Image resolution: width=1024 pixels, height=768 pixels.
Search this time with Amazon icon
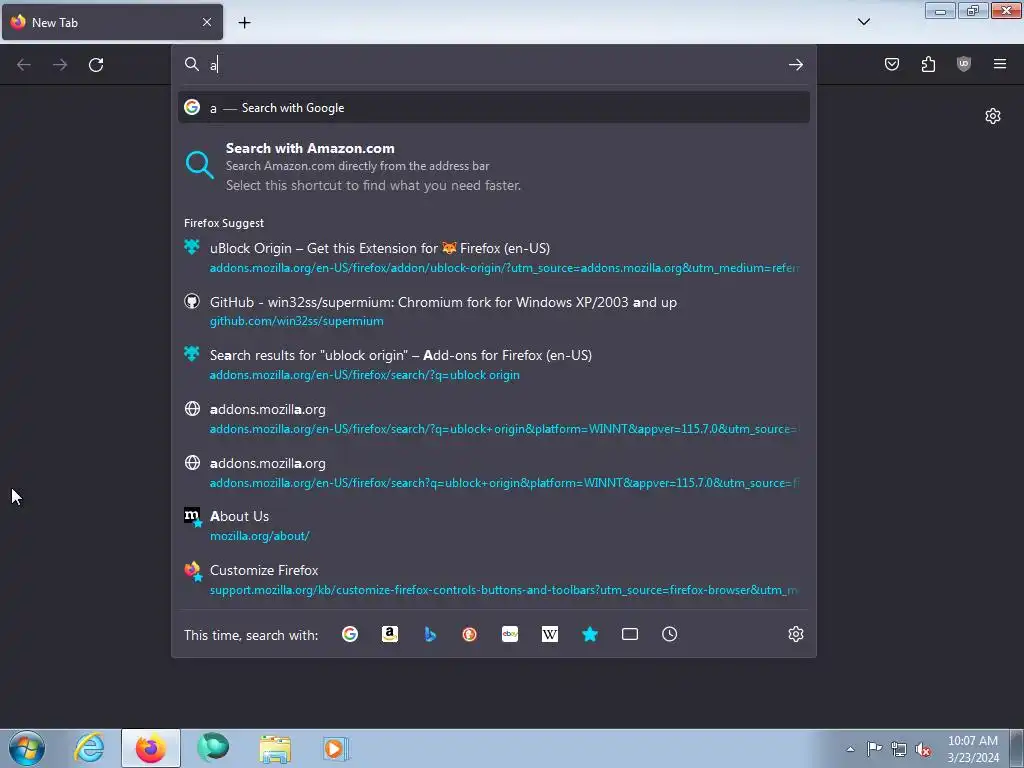[x=390, y=634]
